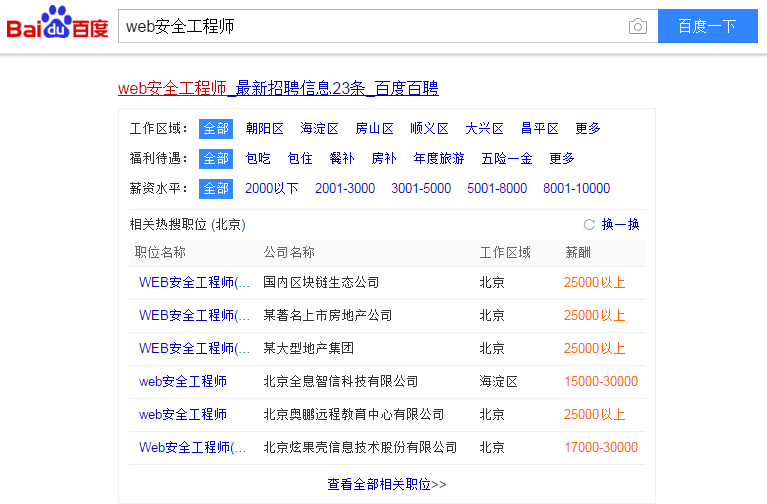767x504 pixels.
Task: Filter benefits by 包住
Action: pyautogui.click(x=300, y=159)
